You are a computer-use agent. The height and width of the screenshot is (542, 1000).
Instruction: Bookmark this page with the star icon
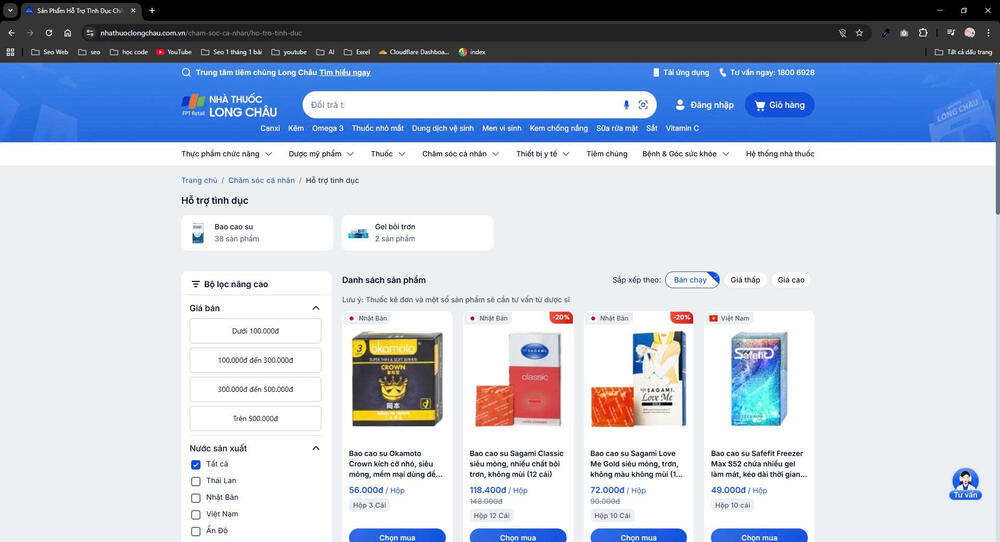[x=859, y=32]
